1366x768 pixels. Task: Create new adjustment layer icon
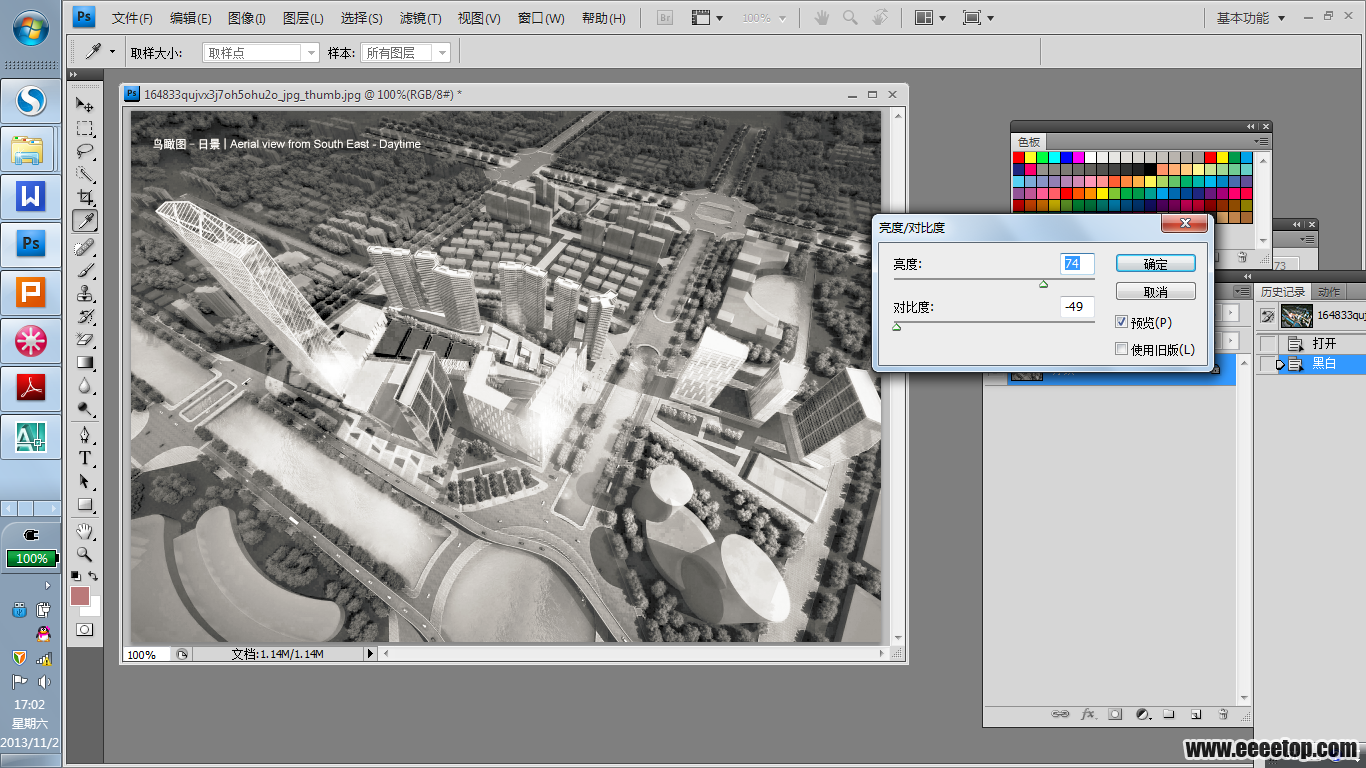click(x=1143, y=714)
